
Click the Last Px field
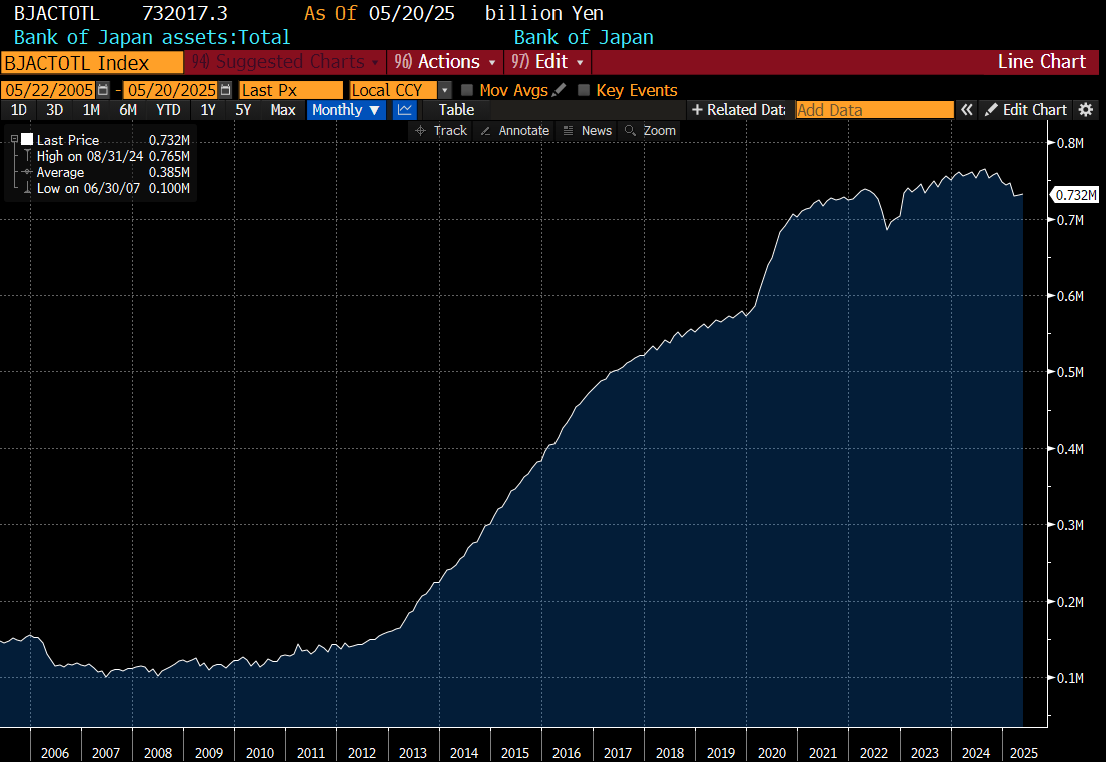(x=291, y=90)
